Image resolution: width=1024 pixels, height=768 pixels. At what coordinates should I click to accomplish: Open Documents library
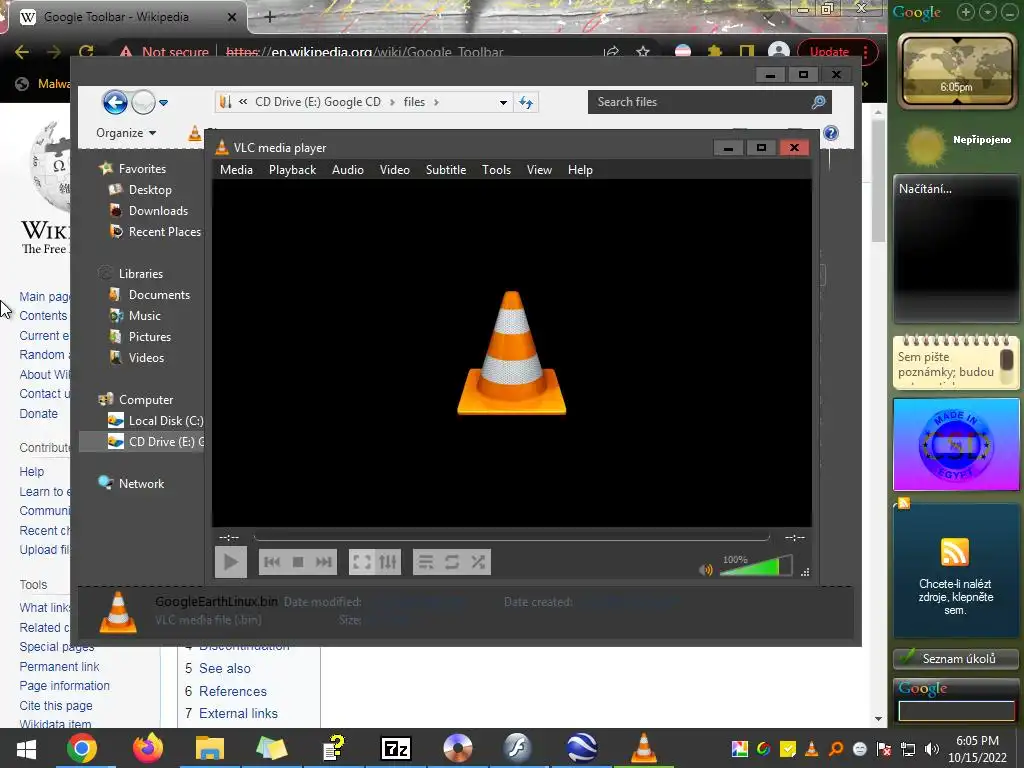159,295
